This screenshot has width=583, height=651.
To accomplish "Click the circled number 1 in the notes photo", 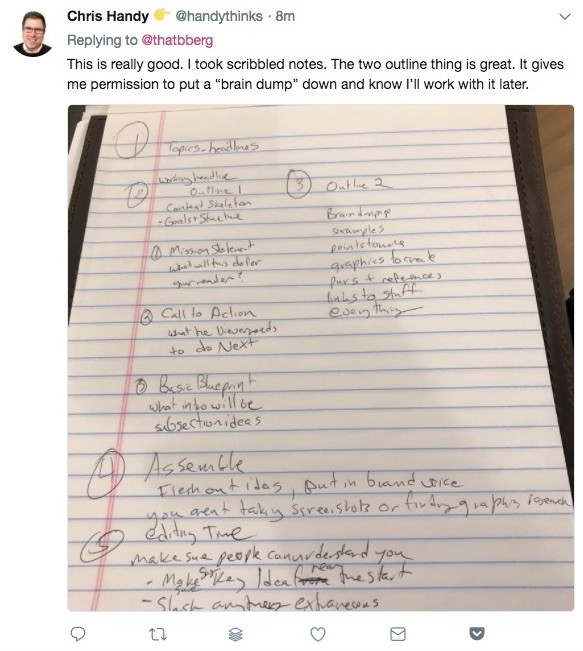I will coord(131,140).
